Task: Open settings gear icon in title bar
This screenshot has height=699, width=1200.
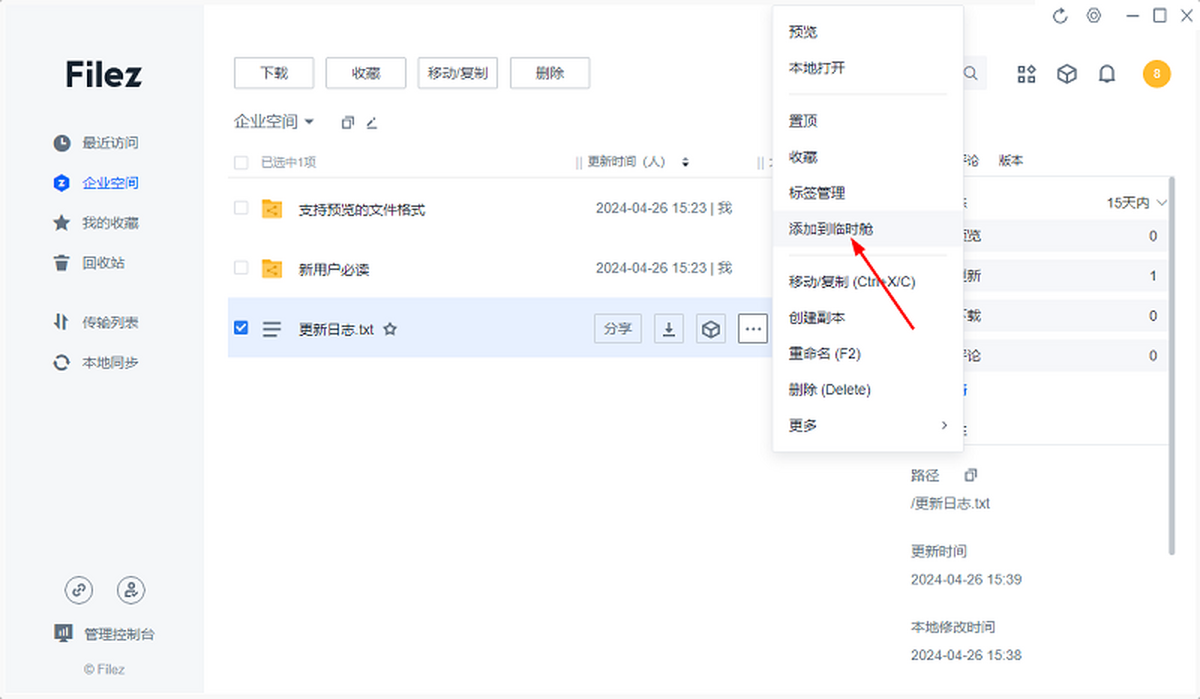Action: coord(1094,16)
